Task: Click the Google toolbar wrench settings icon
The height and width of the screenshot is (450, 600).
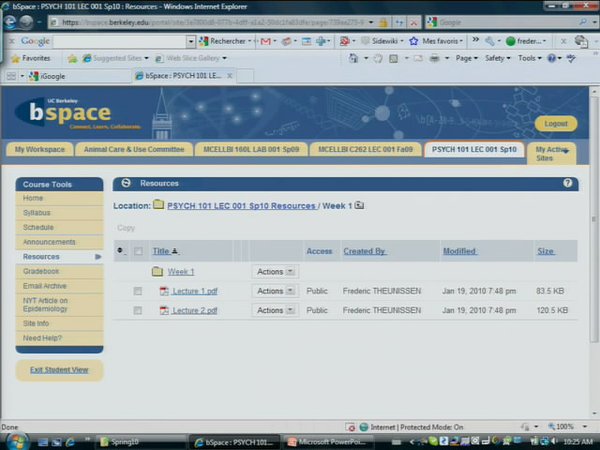Action: coord(490,41)
